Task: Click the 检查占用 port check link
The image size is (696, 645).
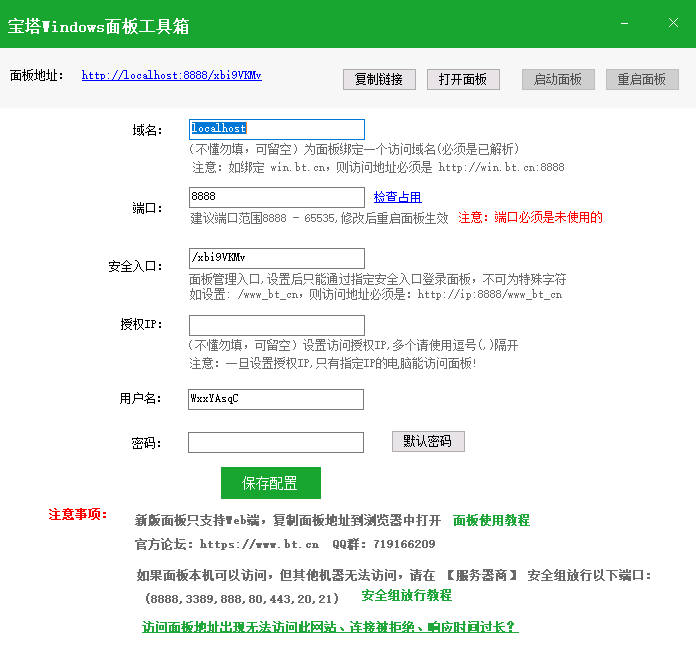Action: pyautogui.click(x=398, y=197)
